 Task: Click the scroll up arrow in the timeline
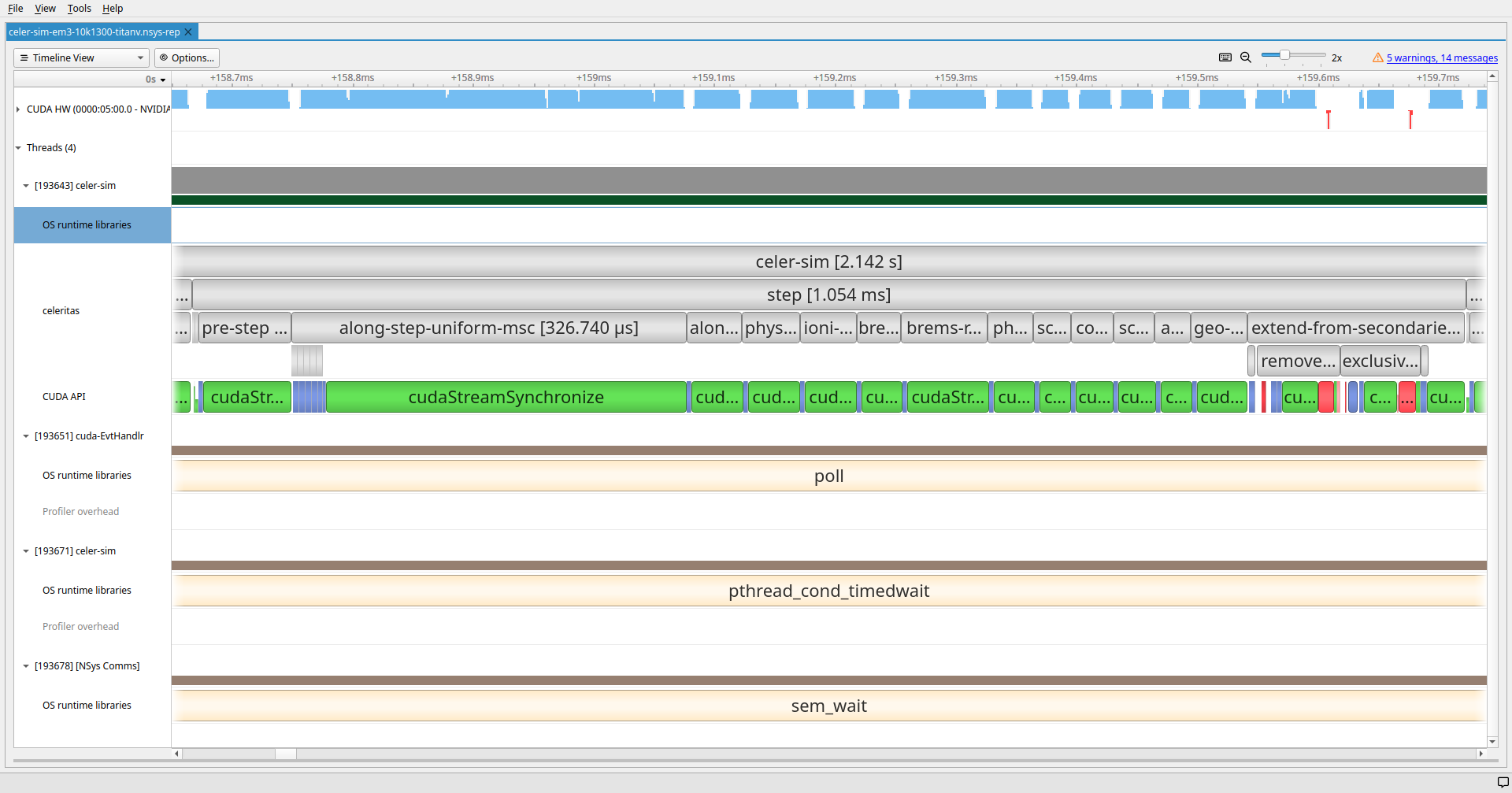click(1492, 76)
